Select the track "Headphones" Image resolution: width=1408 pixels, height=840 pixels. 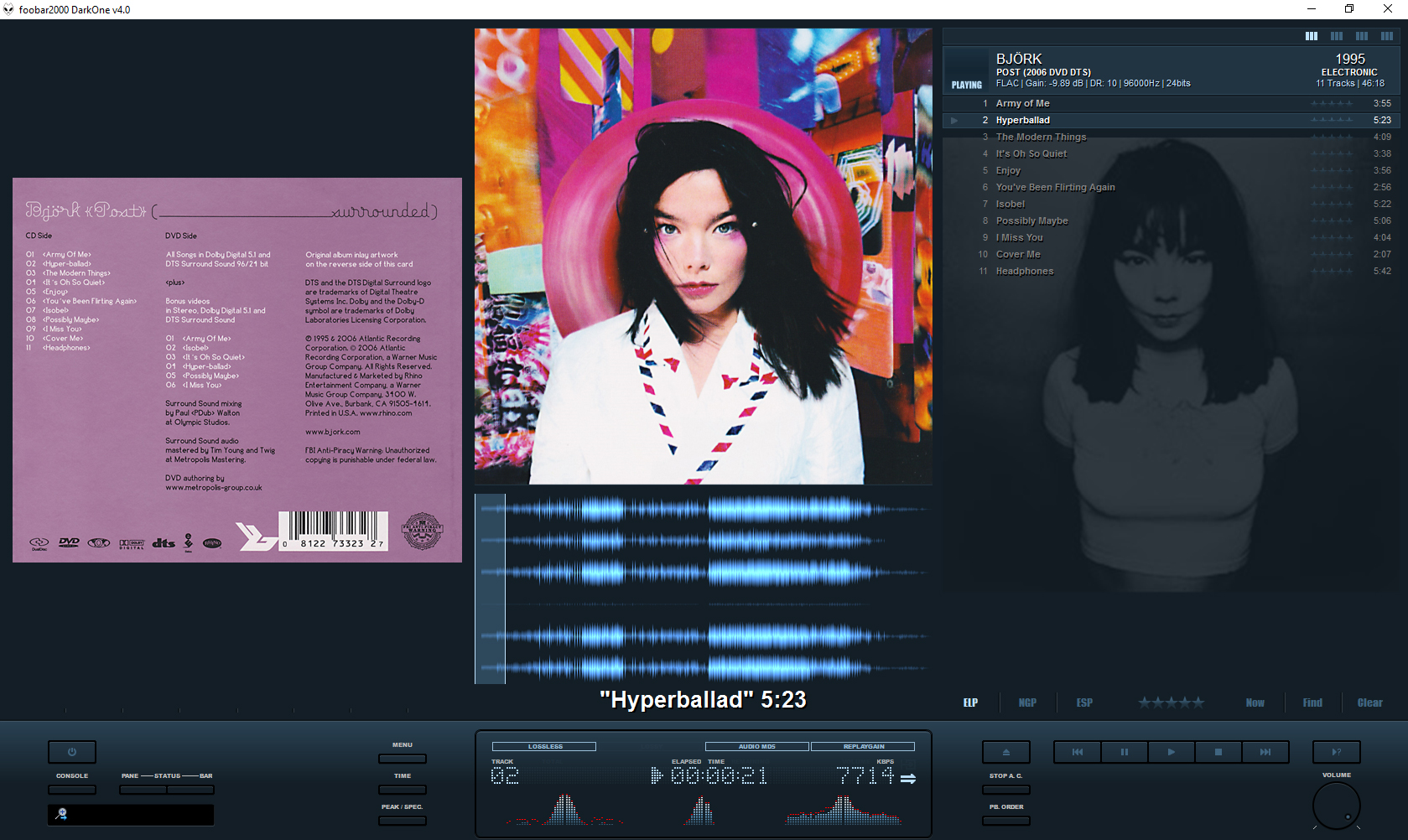point(1171,271)
